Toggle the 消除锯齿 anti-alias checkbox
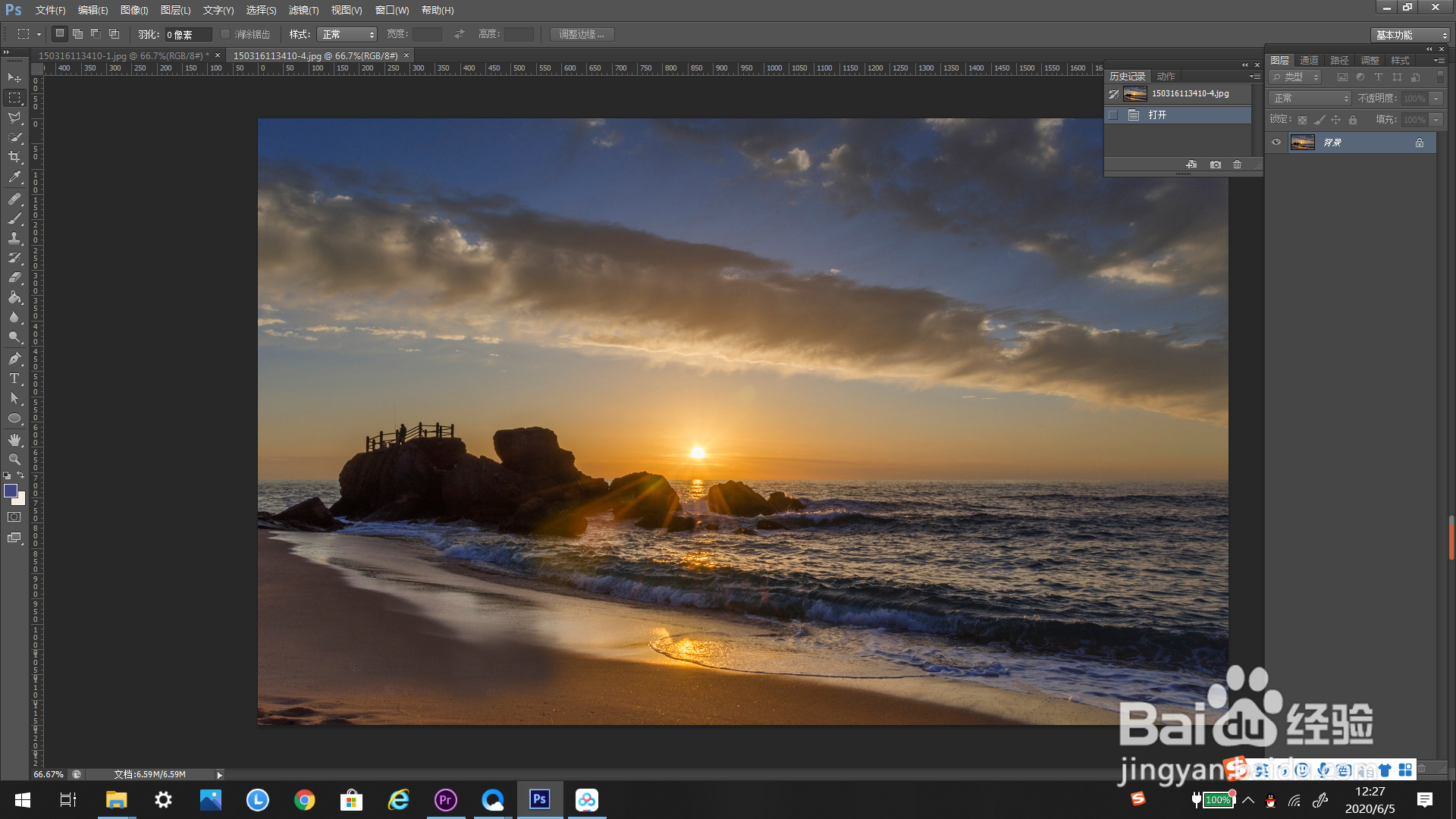Image resolution: width=1456 pixels, height=819 pixels. point(225,34)
